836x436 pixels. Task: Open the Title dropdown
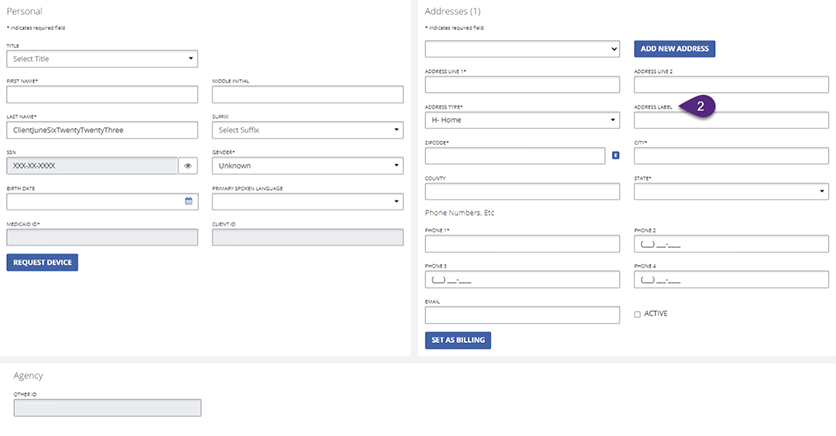102,59
